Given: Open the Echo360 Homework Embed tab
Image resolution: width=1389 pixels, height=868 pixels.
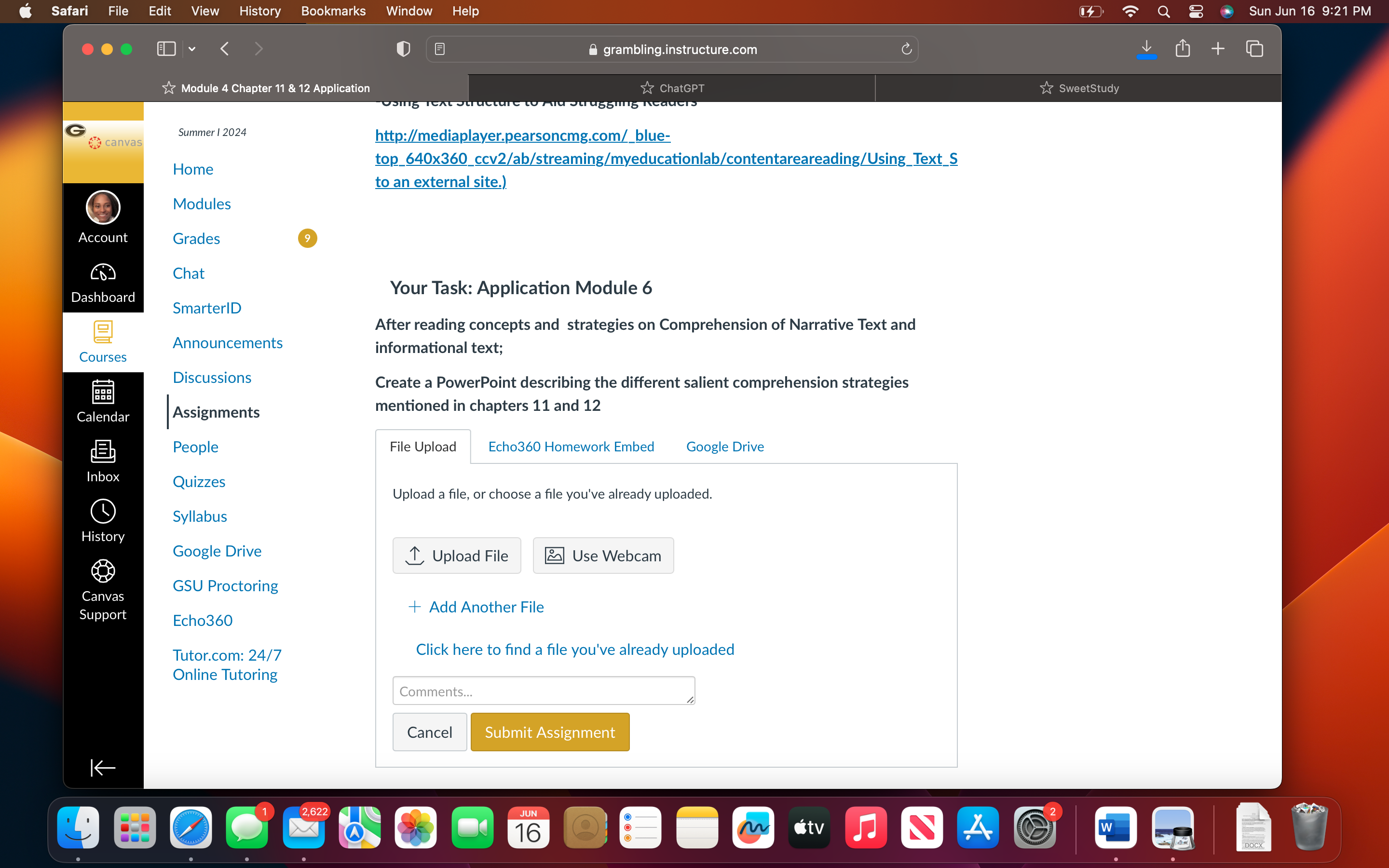Looking at the screenshot, I should [x=571, y=447].
